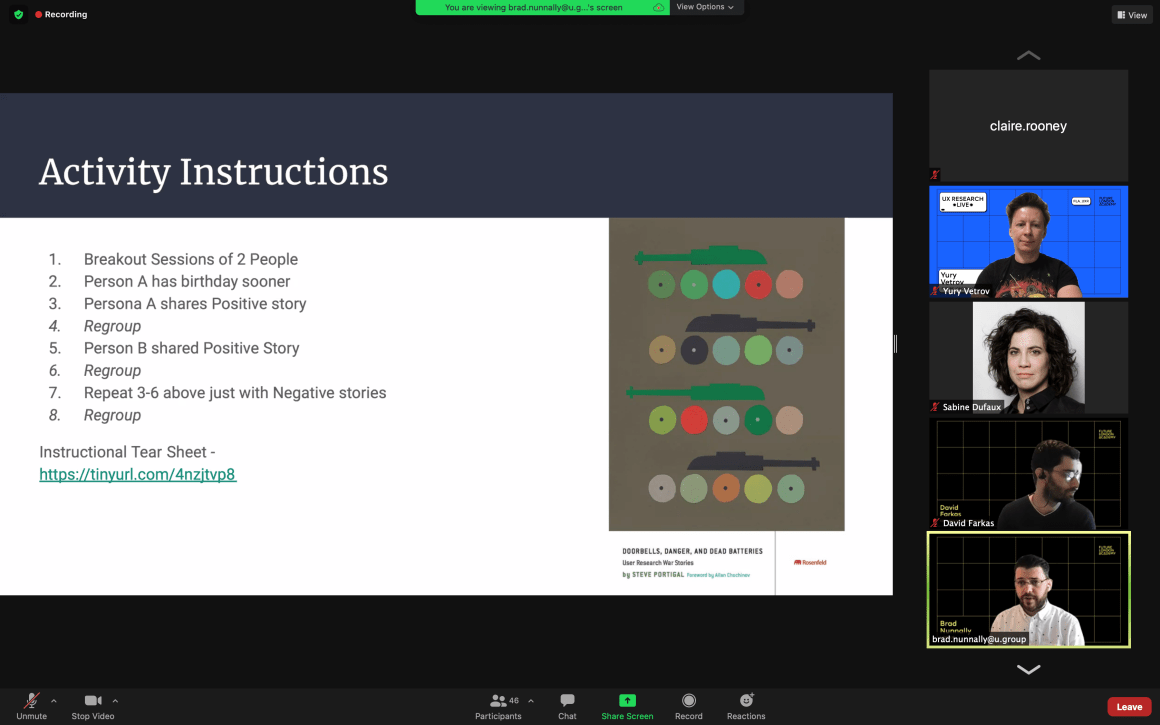Screen dimensions: 1160x725
Task: Click 'Breakout Sessions of 2 People' line
Action: [191, 259]
